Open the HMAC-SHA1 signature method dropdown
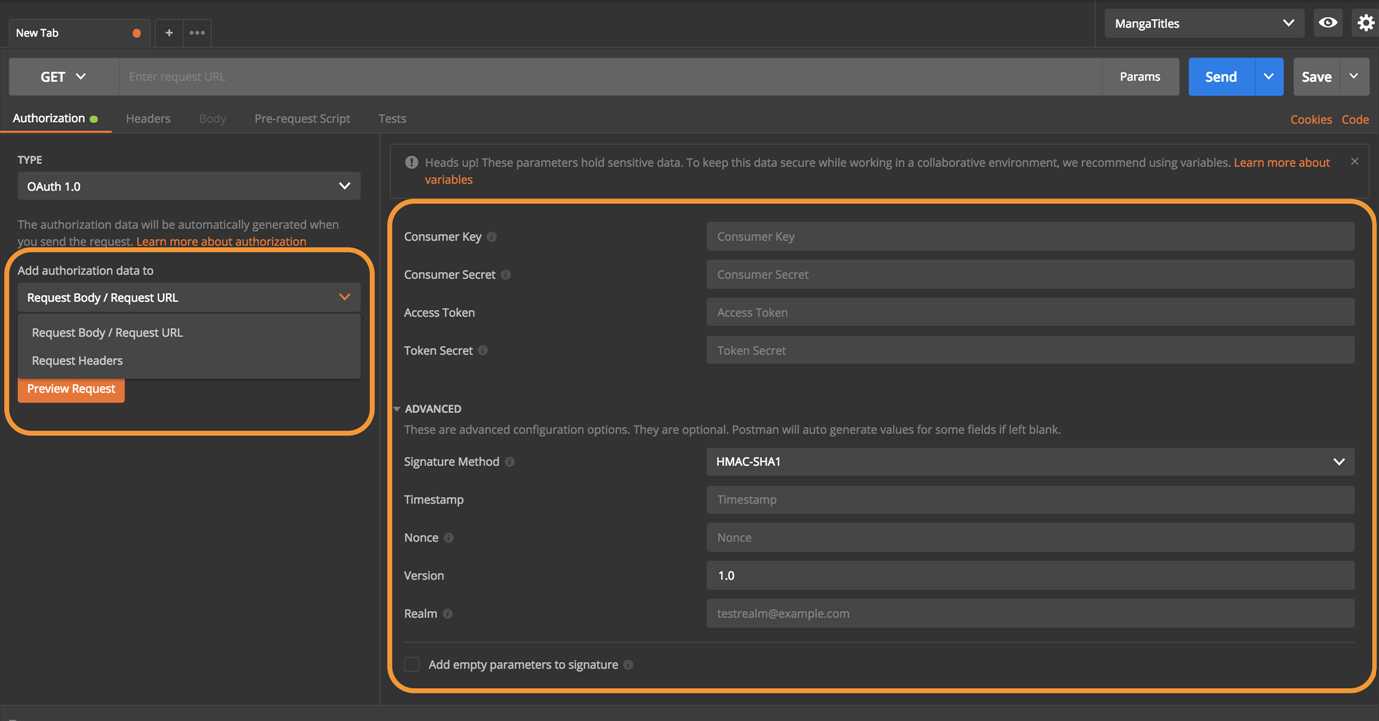The image size is (1379, 721). pyautogui.click(x=1030, y=462)
